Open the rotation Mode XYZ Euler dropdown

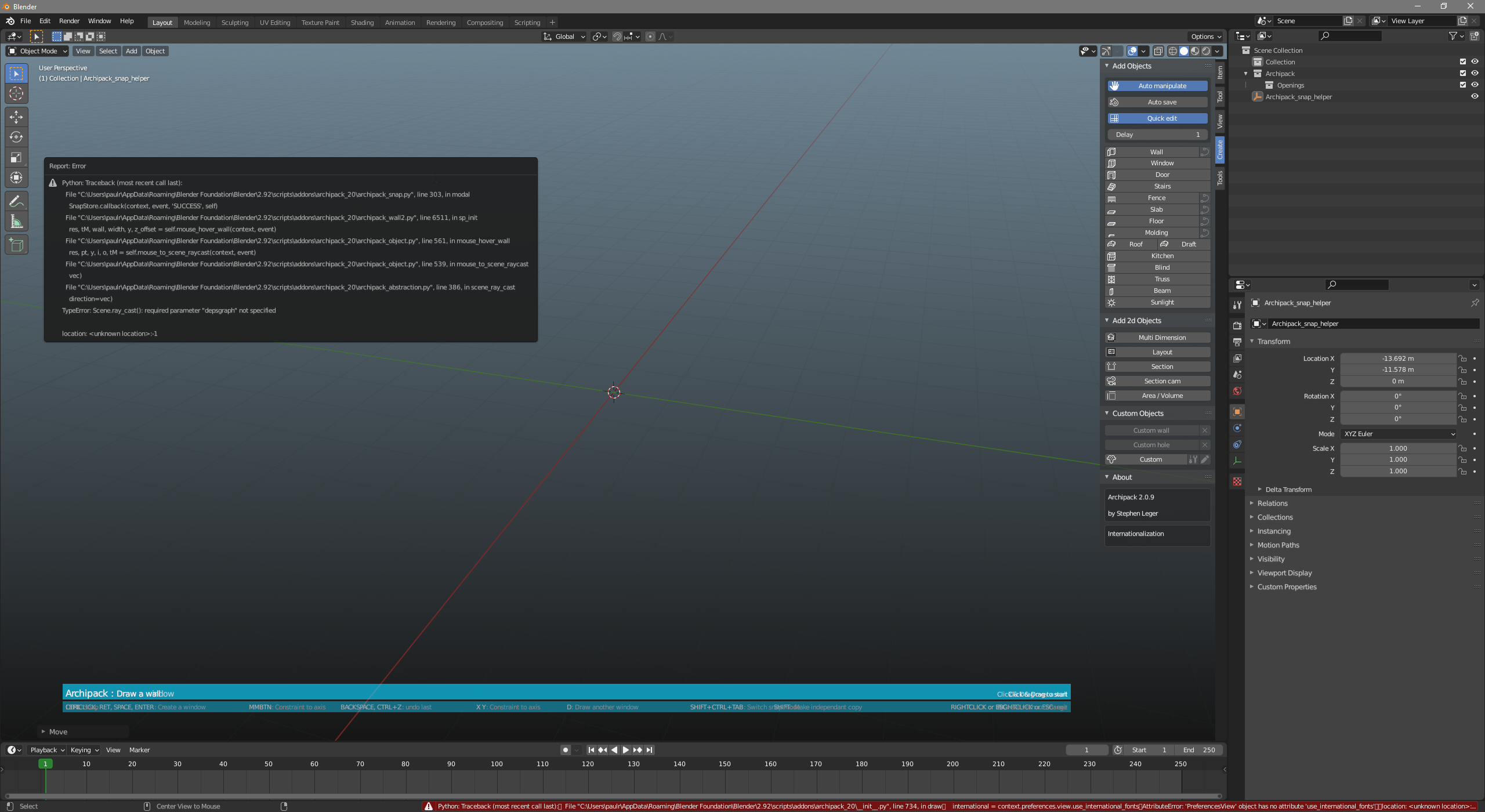[1399, 434]
